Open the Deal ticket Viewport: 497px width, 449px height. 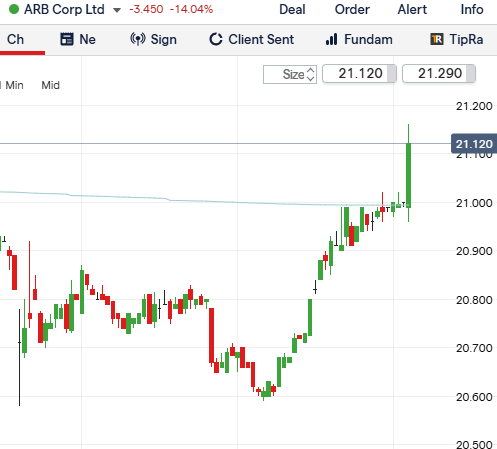[x=292, y=9]
